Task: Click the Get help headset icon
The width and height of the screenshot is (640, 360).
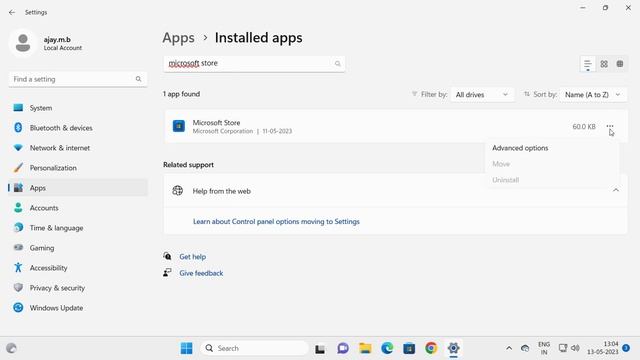Action: coord(167,256)
